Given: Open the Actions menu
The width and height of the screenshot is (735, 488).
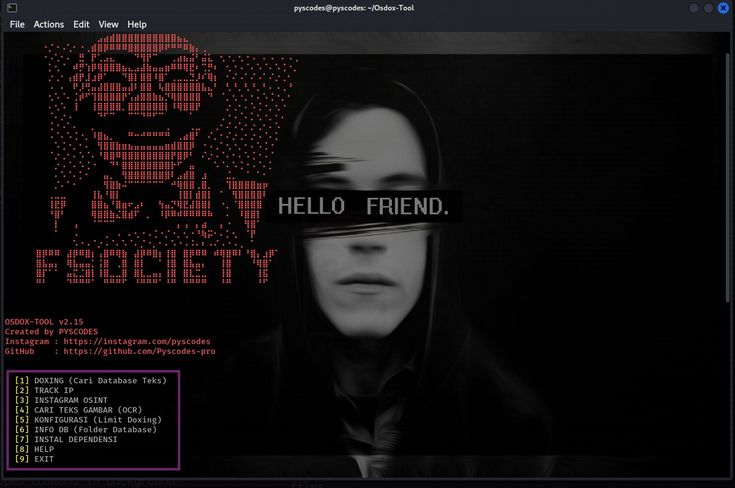Looking at the screenshot, I should point(48,24).
